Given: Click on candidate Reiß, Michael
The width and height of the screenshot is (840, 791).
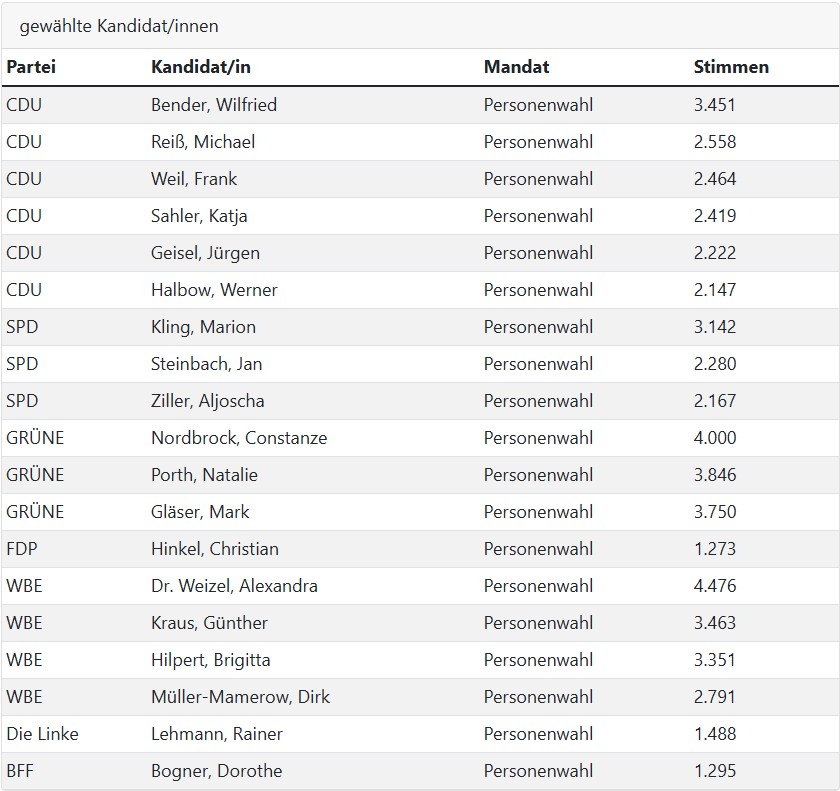Looking at the screenshot, I should pyautogui.click(x=203, y=142).
